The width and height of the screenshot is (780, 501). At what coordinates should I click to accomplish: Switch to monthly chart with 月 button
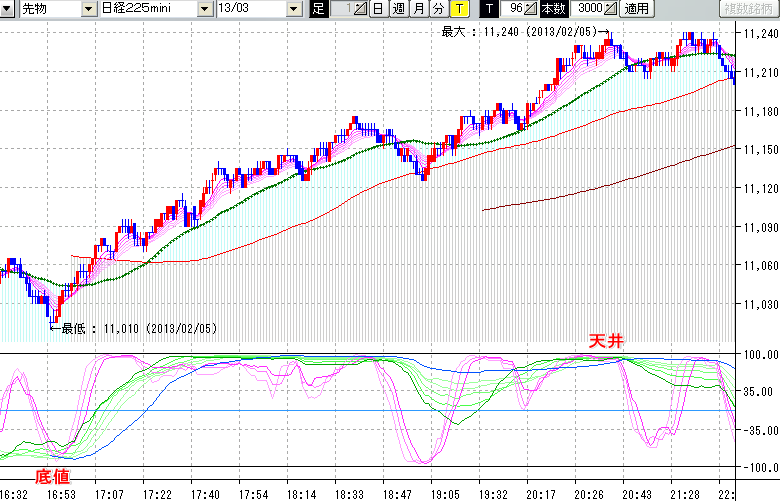[x=418, y=9]
